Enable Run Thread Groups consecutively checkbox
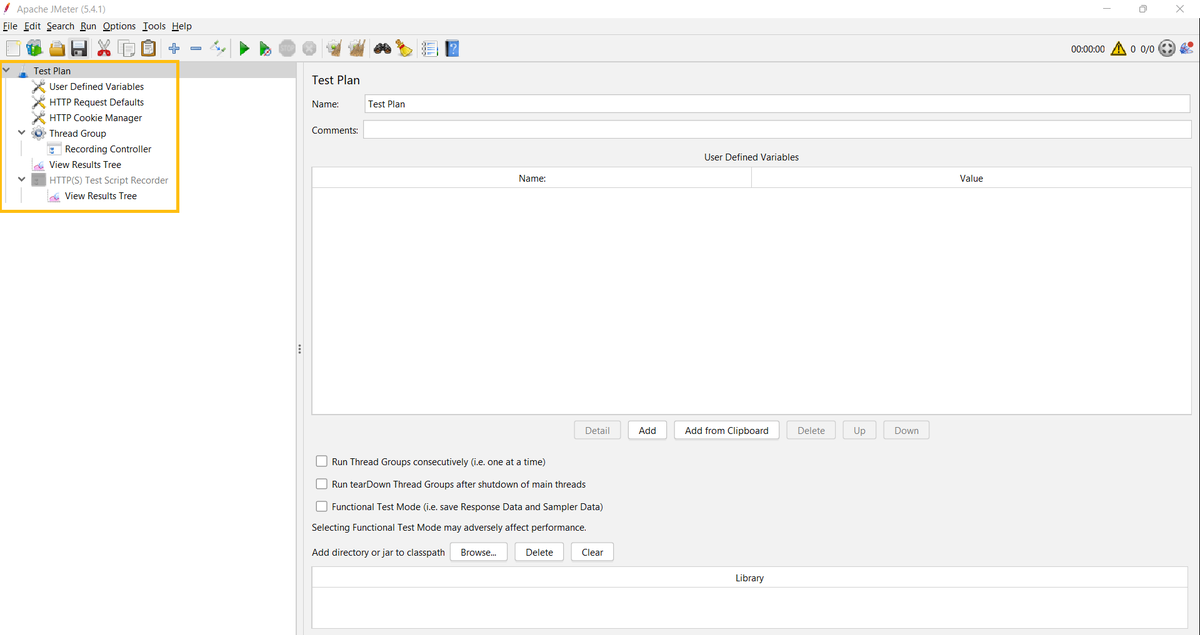Screen dimensions: 1200x635 pos(322,462)
